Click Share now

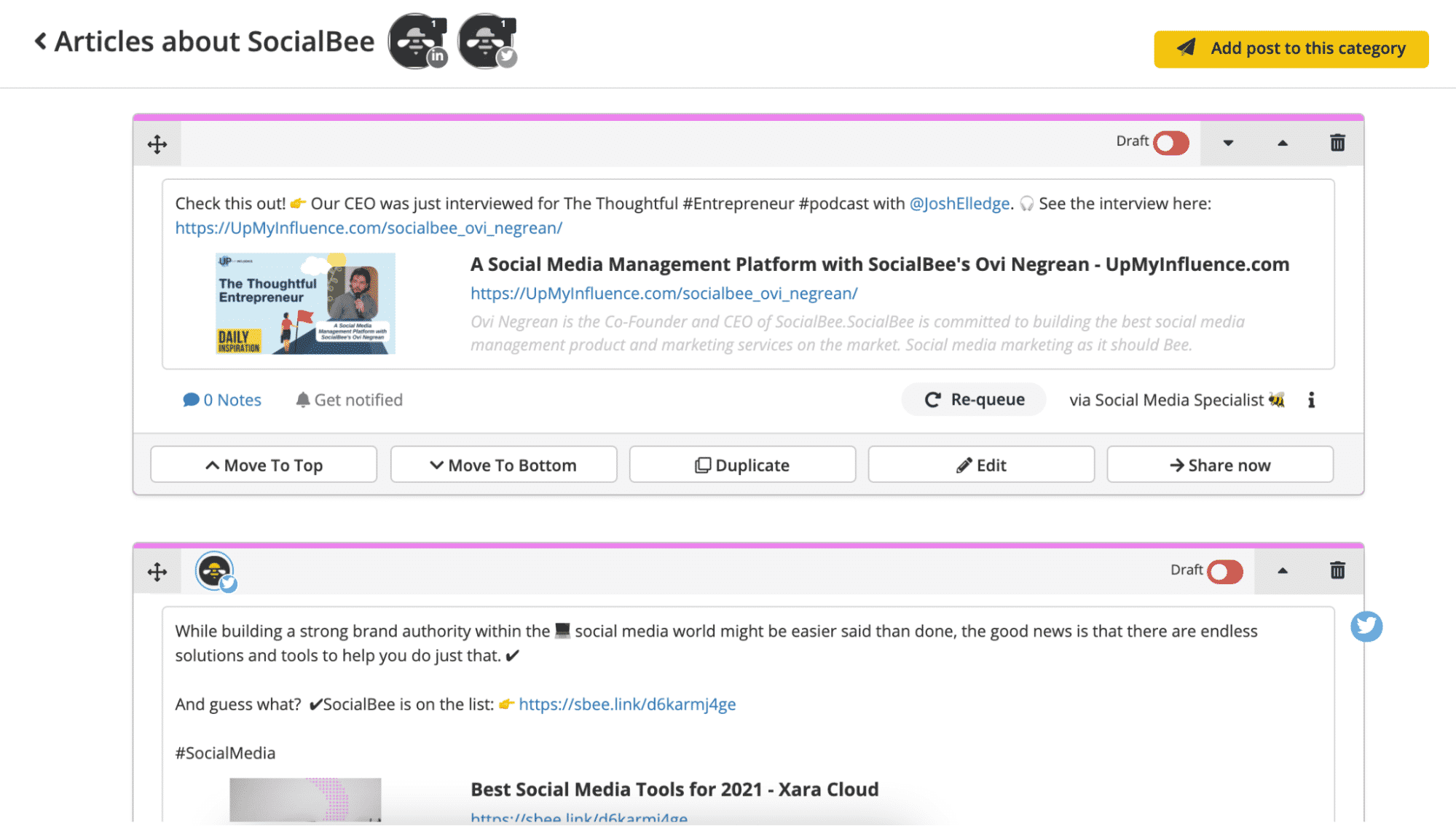tap(1220, 465)
